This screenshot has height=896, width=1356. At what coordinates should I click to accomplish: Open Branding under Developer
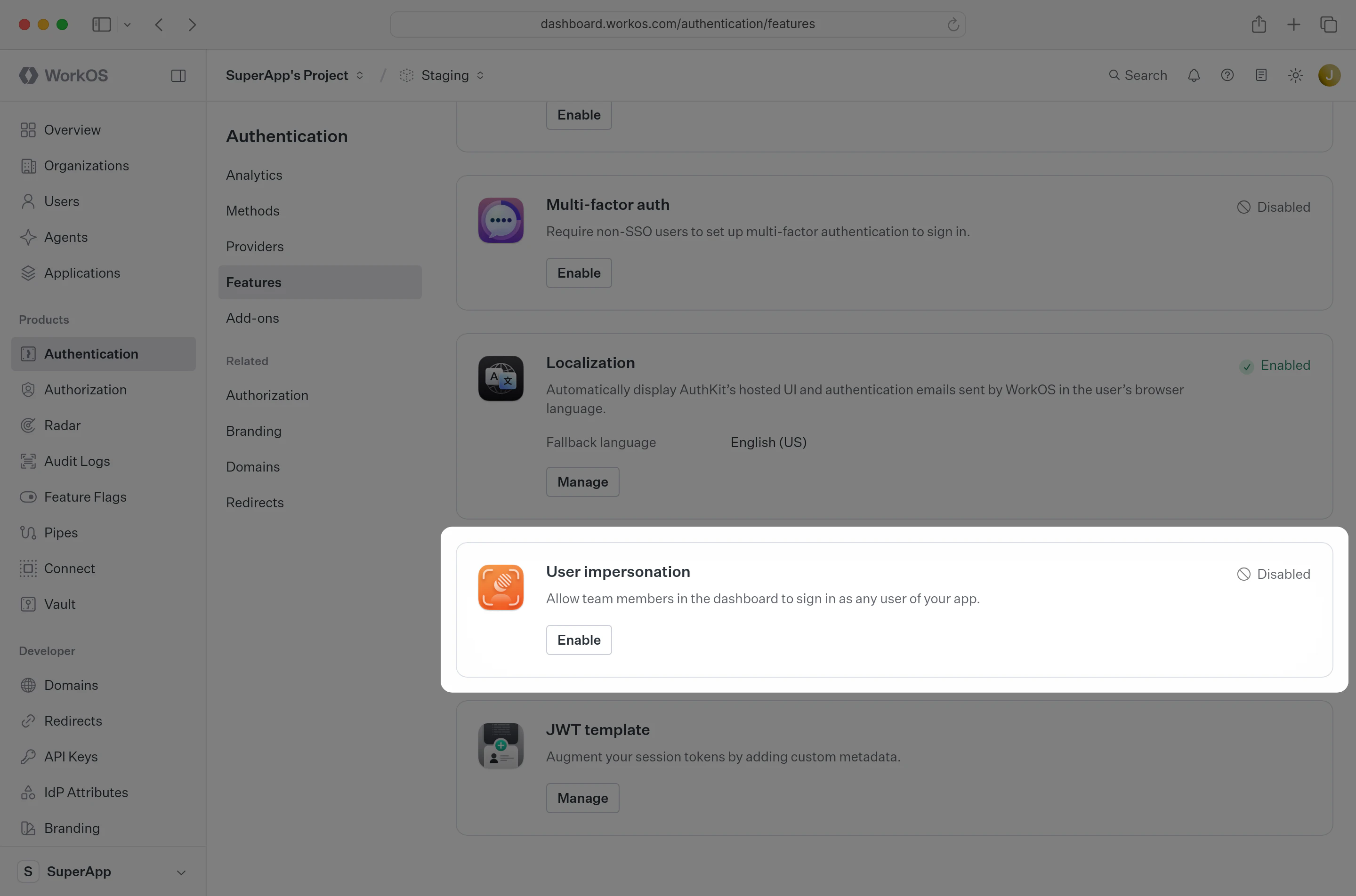click(x=104, y=829)
